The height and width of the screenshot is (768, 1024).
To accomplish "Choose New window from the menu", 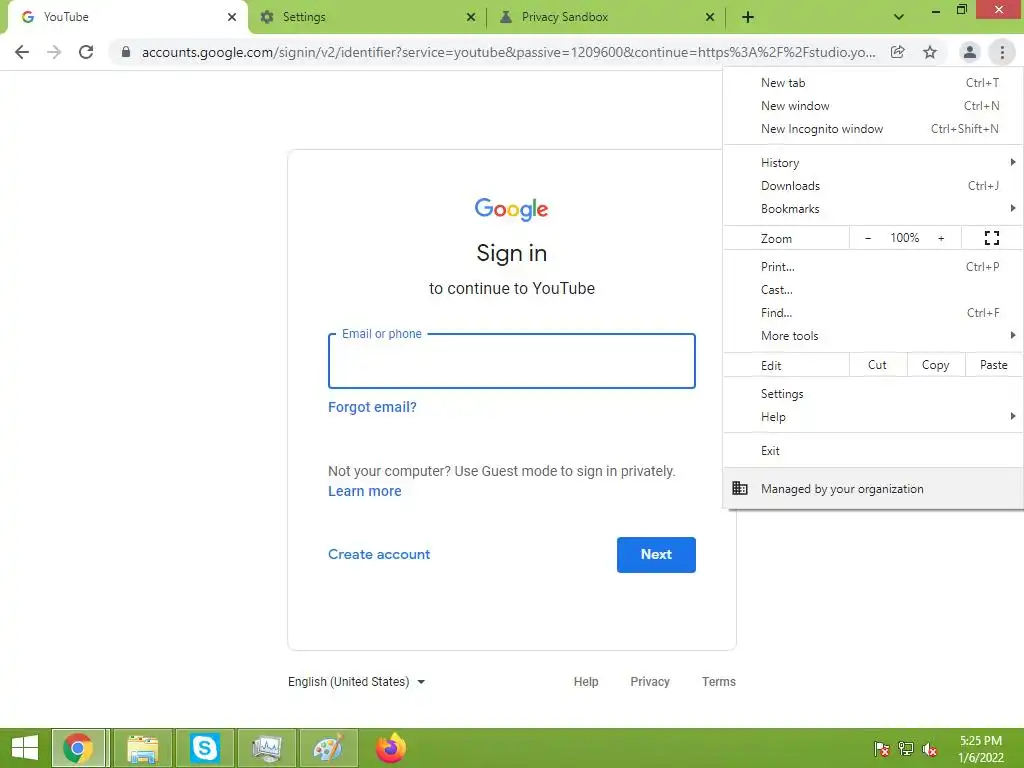I will tap(873, 106).
